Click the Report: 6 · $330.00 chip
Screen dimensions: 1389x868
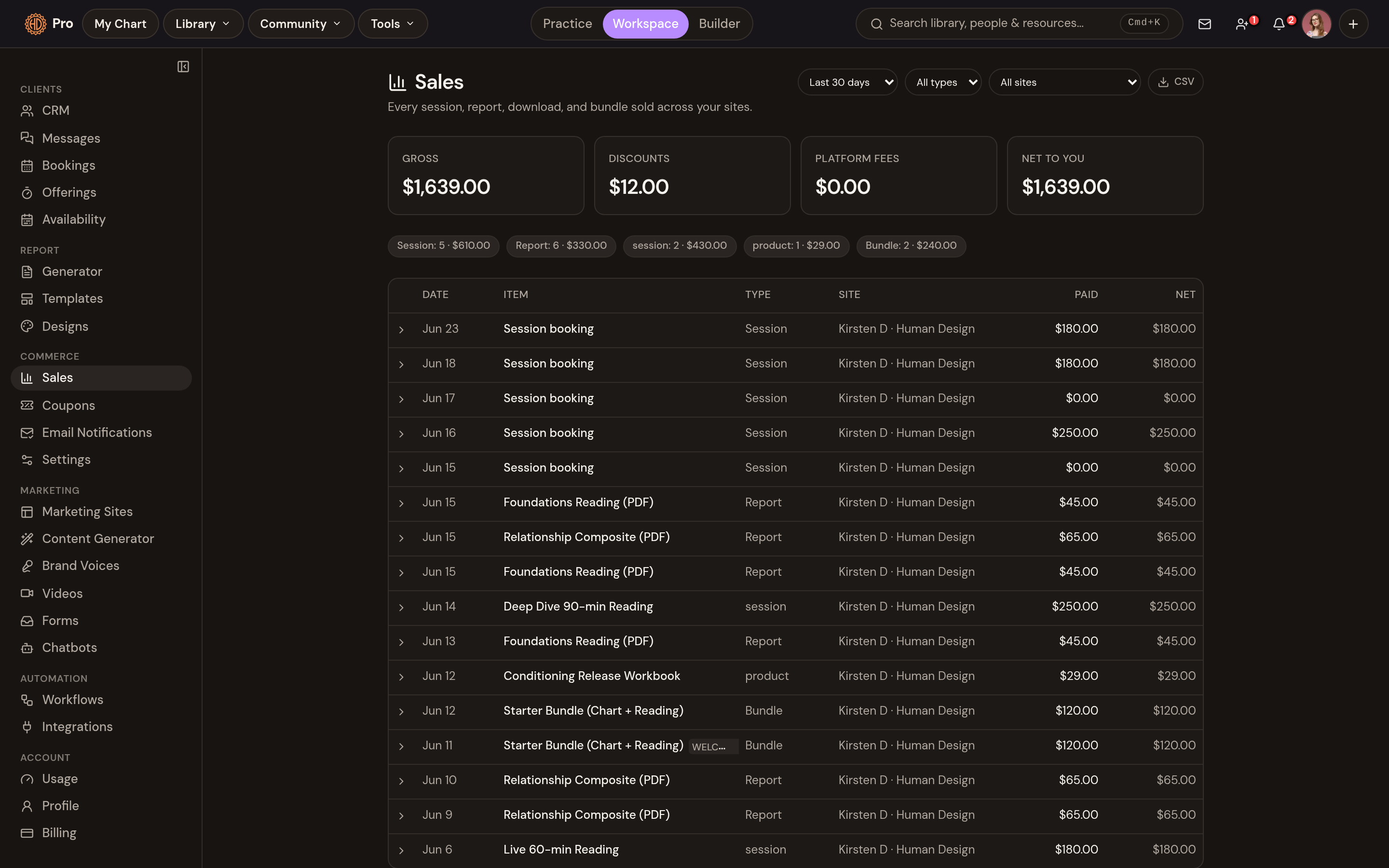561,246
